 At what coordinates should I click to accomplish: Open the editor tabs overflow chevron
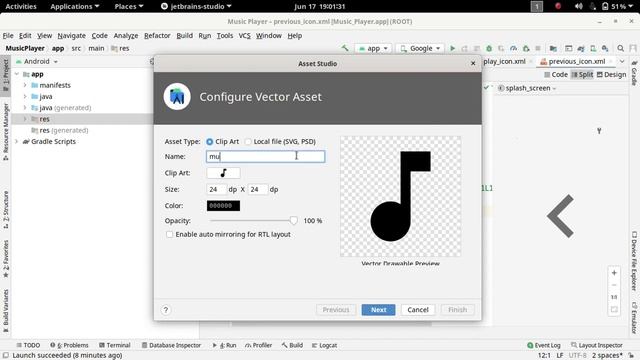click(622, 61)
